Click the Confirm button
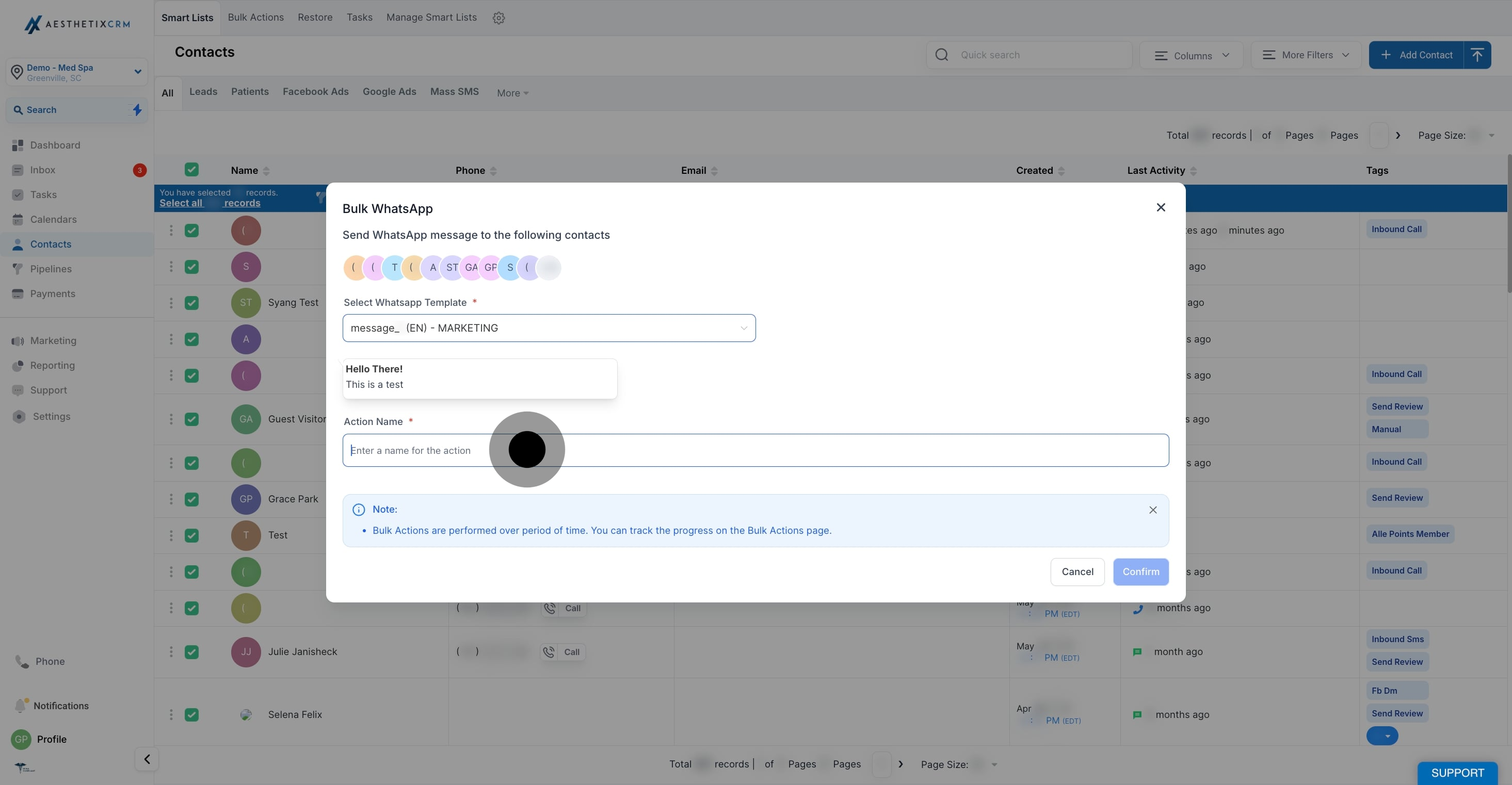This screenshot has height=785, width=1512. click(x=1140, y=571)
